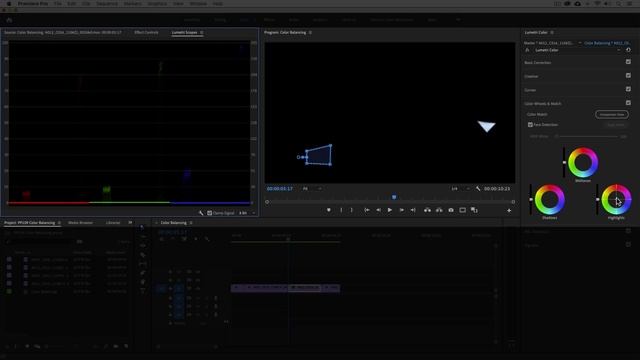Open Program monitor settings wrench icon
This screenshot has width=640, height=360.
pyautogui.click(x=478, y=189)
